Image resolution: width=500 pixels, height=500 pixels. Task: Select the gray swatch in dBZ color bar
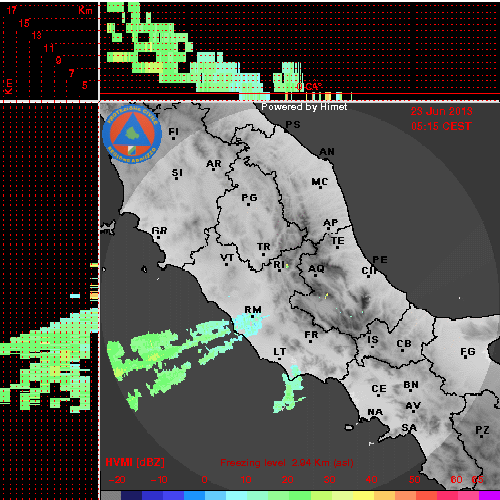111,495
